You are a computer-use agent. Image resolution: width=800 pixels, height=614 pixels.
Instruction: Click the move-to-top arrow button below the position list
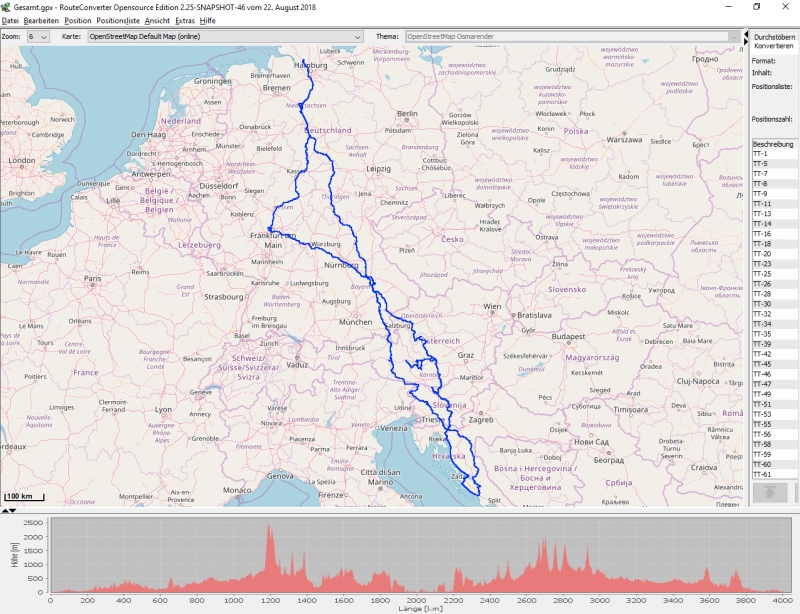(772, 494)
